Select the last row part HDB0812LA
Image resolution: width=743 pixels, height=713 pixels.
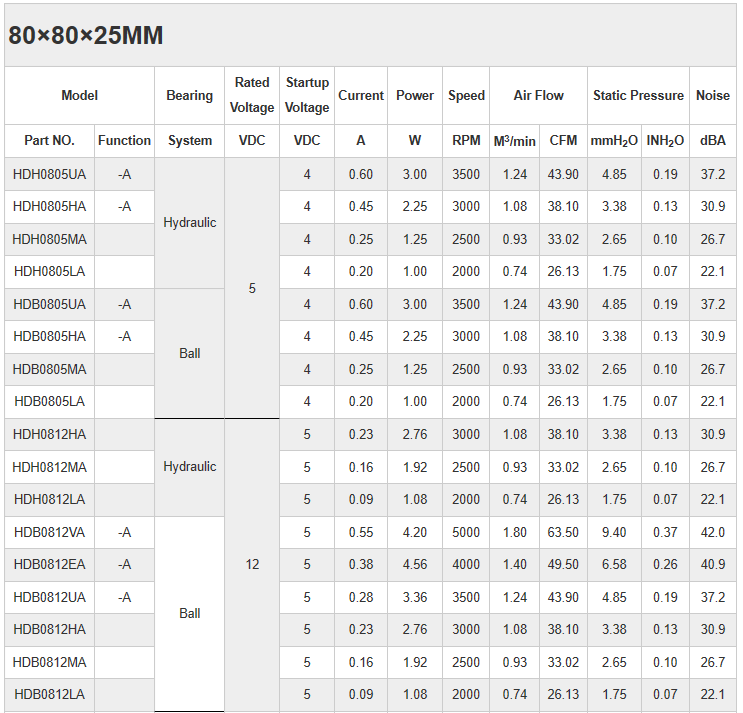click(50, 694)
